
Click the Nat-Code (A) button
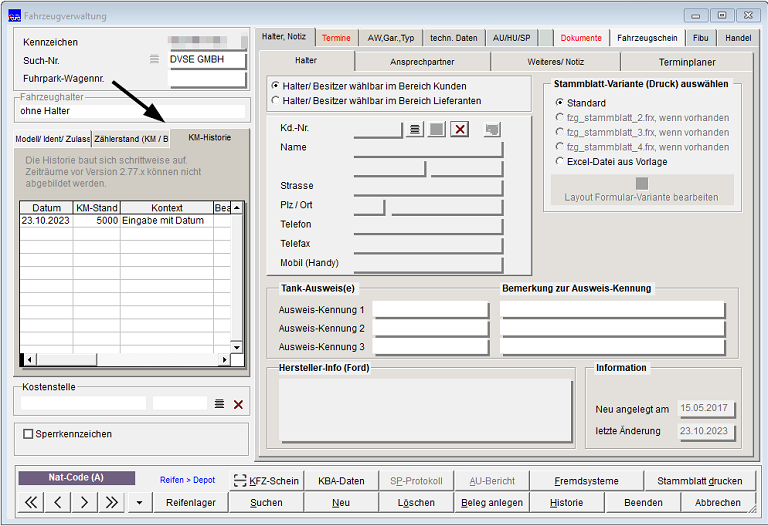pos(76,478)
